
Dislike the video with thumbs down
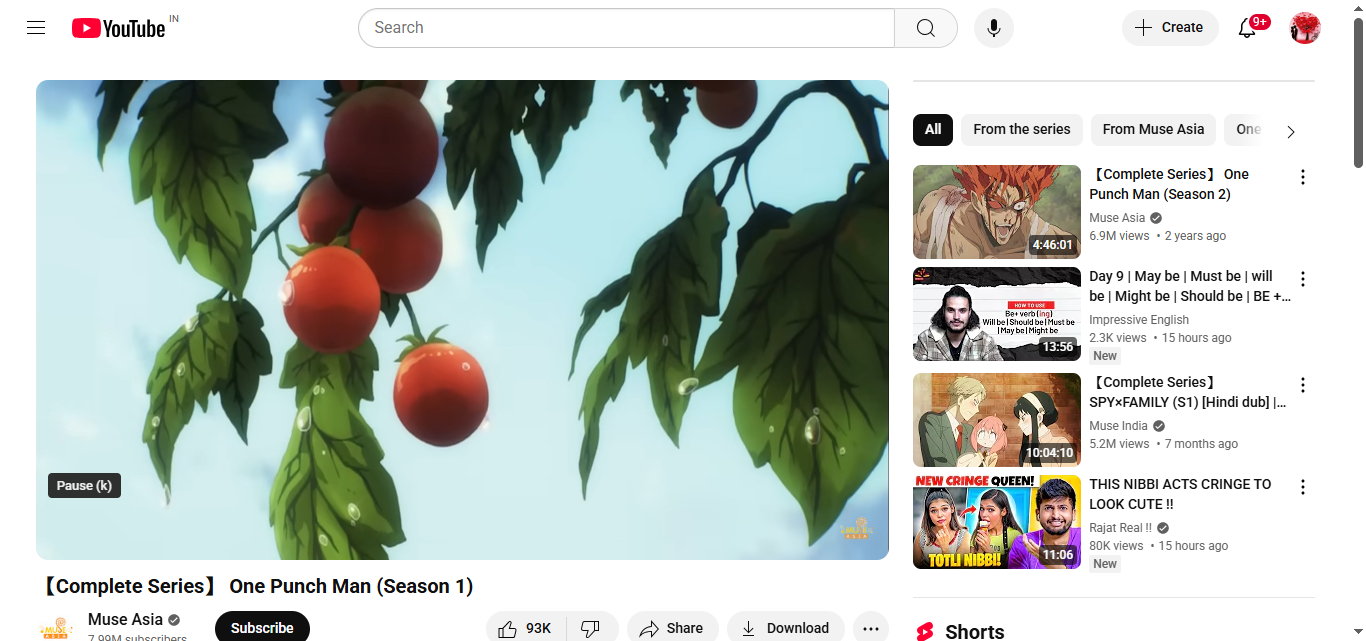click(592, 628)
